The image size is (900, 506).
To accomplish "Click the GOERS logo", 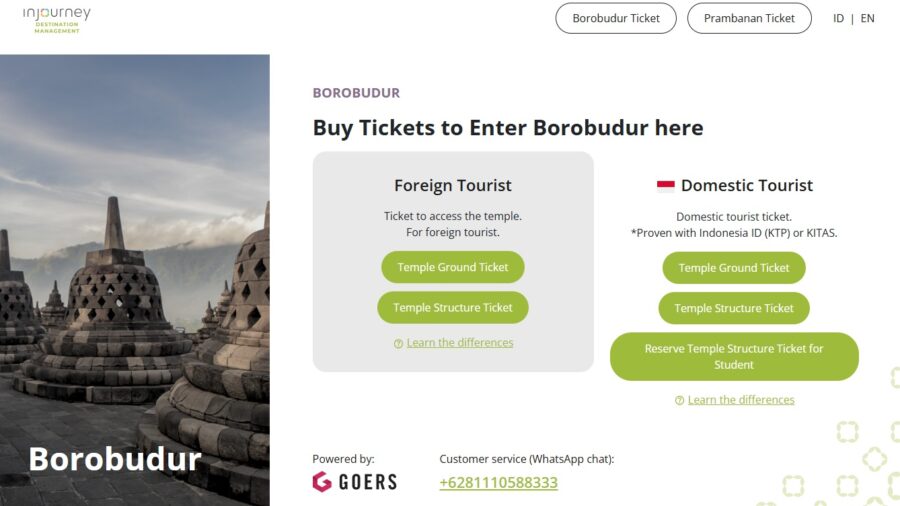I will coord(355,482).
